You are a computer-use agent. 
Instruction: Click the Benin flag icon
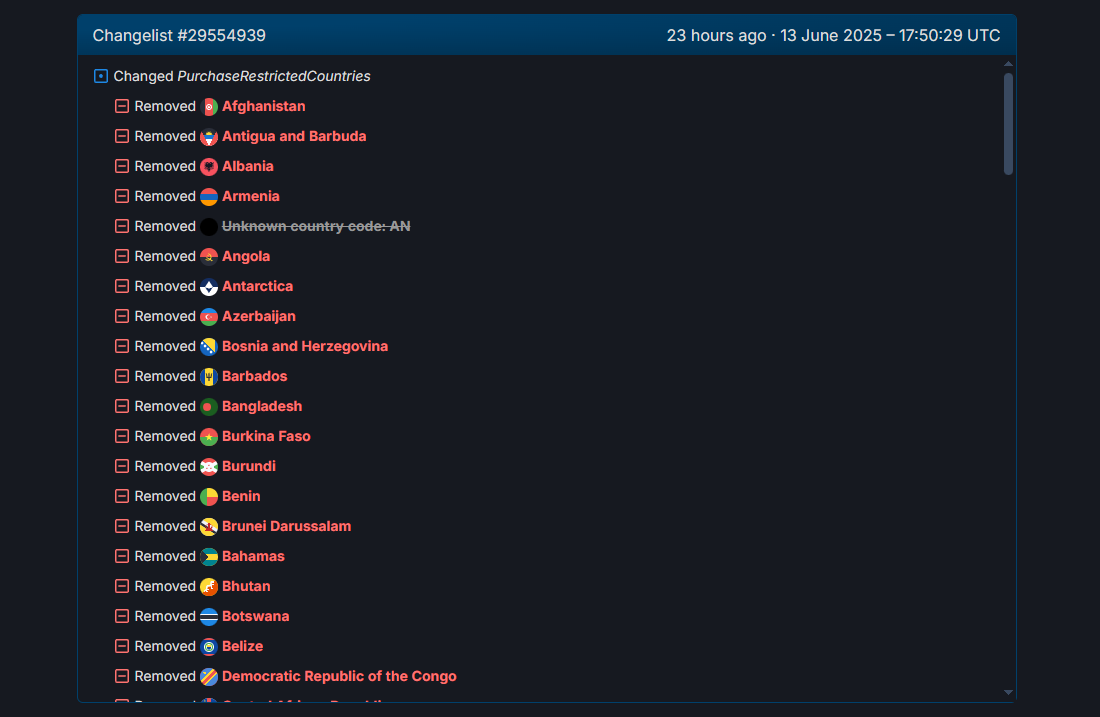(209, 497)
